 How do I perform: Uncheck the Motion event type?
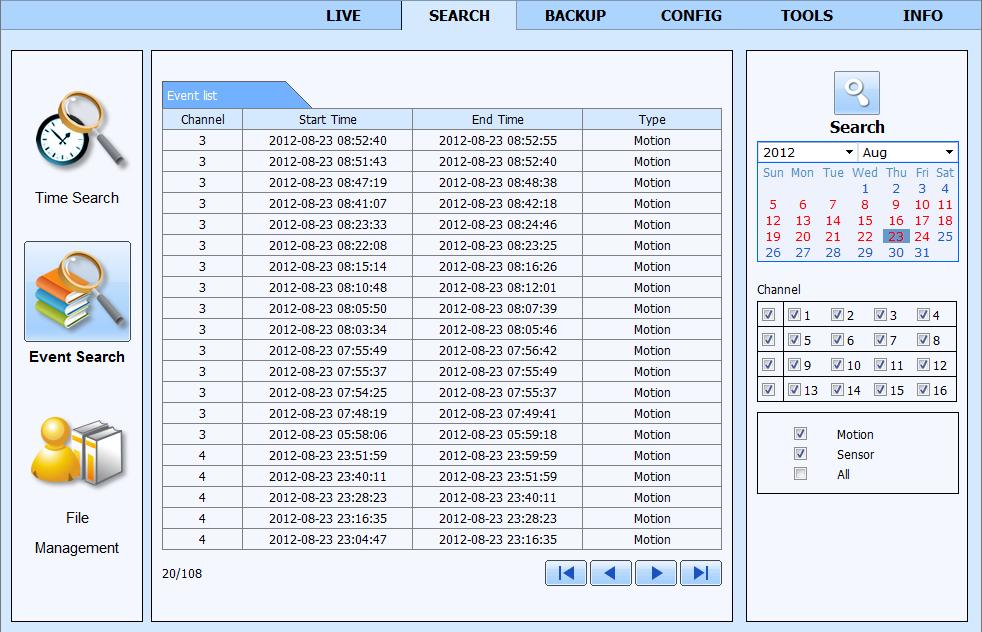[x=800, y=433]
